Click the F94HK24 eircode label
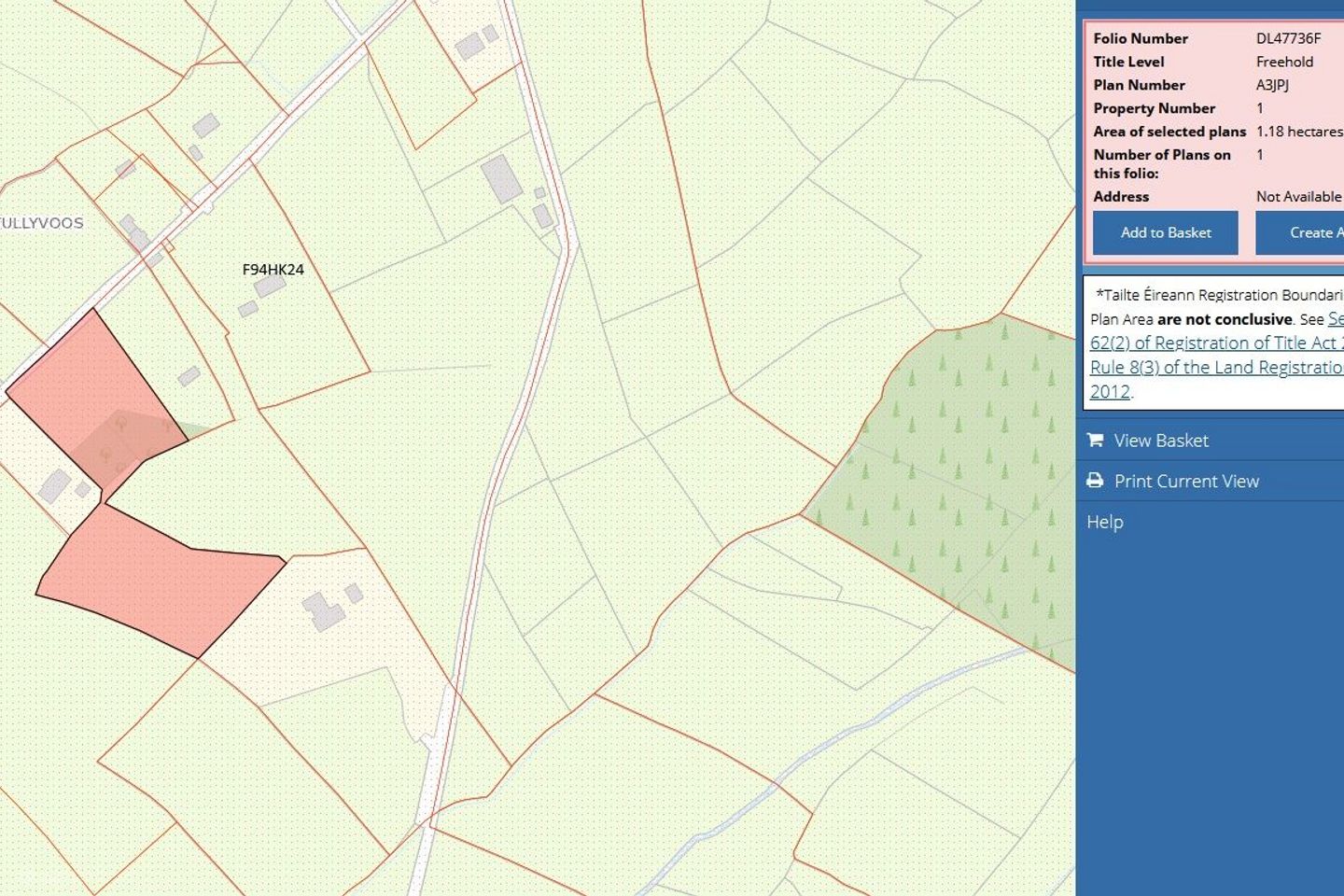This screenshot has height=896, width=1344. (x=273, y=270)
